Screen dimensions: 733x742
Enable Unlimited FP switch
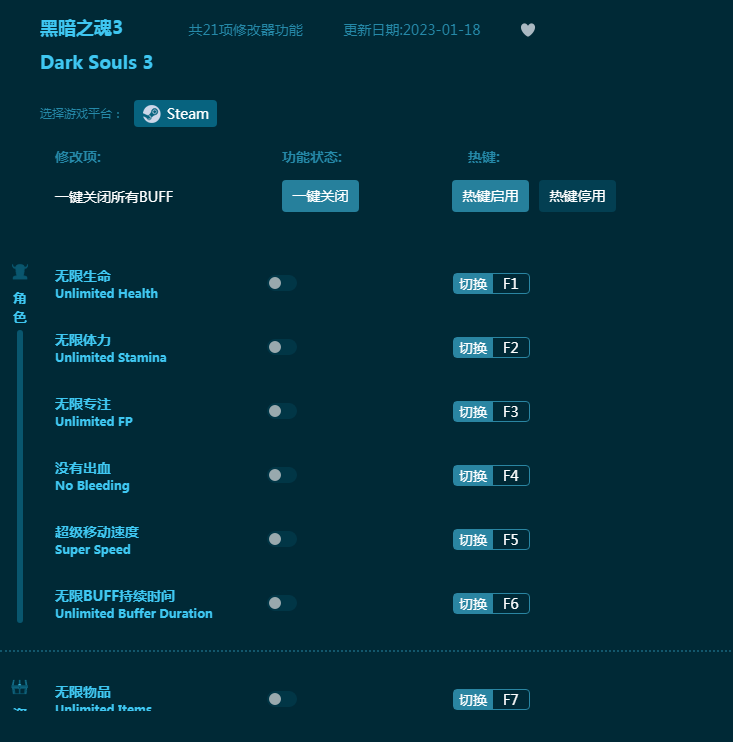[282, 411]
